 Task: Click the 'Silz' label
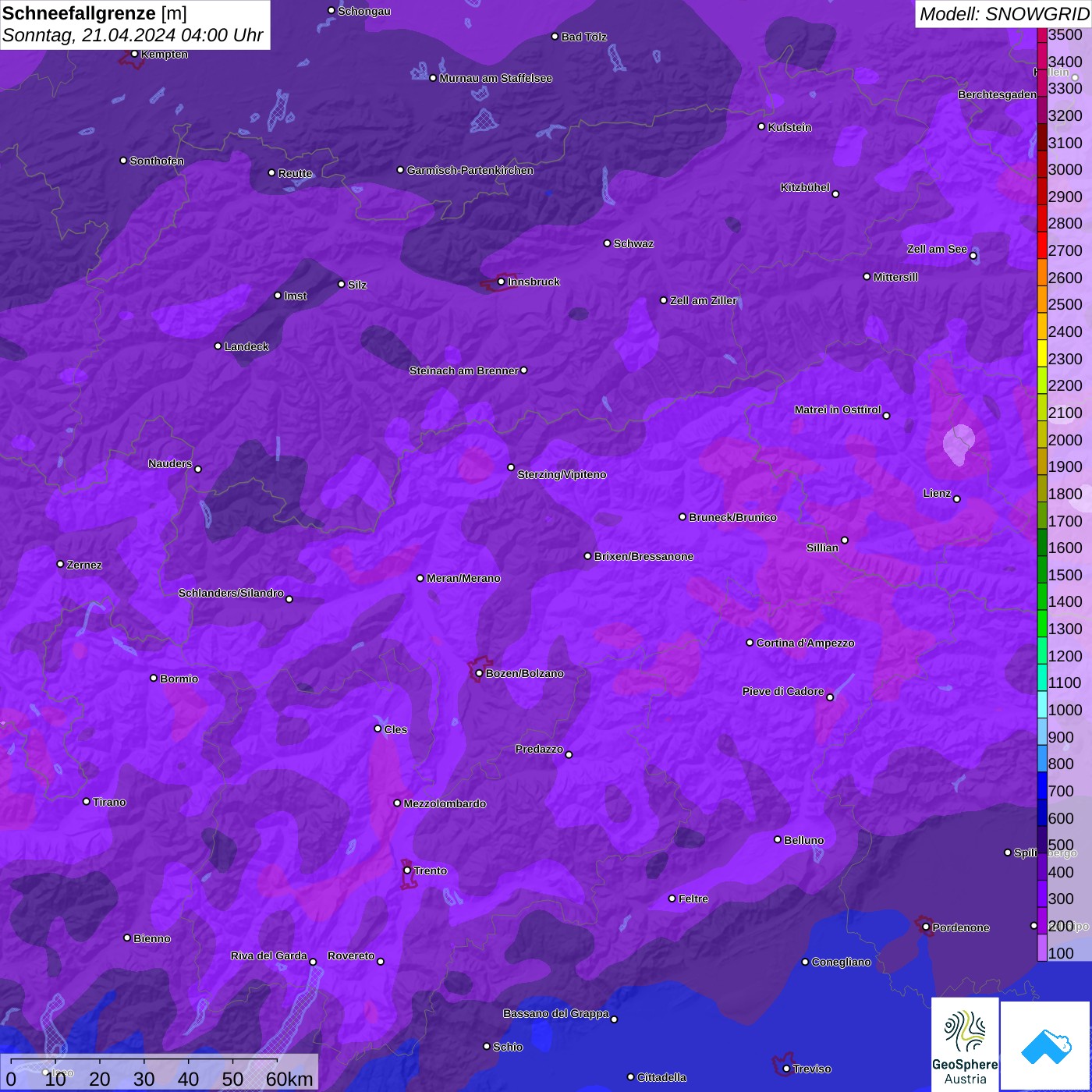pos(357,285)
